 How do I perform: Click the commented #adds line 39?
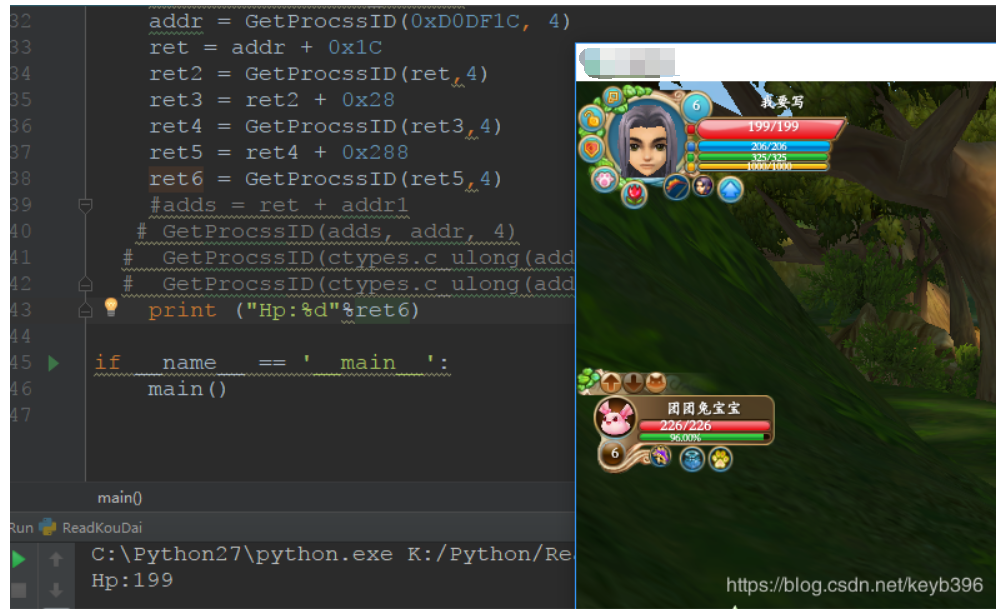(x=278, y=205)
